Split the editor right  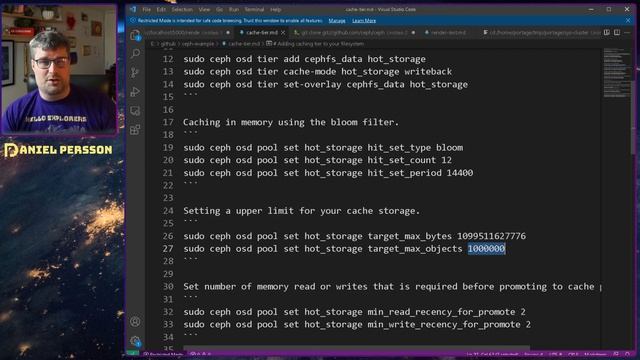(617, 32)
